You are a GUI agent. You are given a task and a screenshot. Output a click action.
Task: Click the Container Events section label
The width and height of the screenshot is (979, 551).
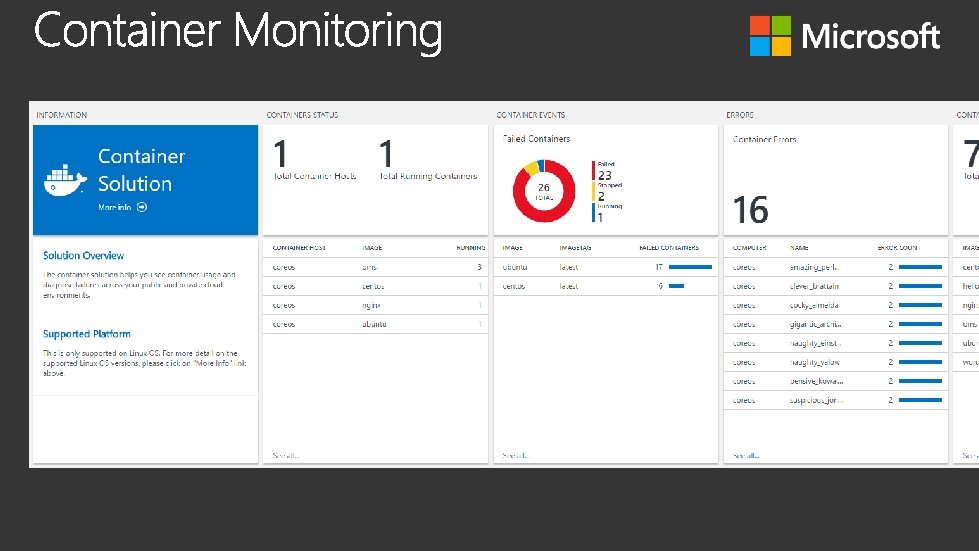[x=531, y=115]
